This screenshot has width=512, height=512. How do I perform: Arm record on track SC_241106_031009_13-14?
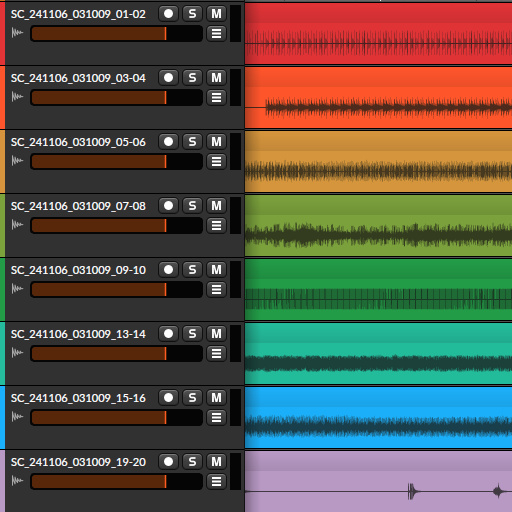[x=168, y=334]
